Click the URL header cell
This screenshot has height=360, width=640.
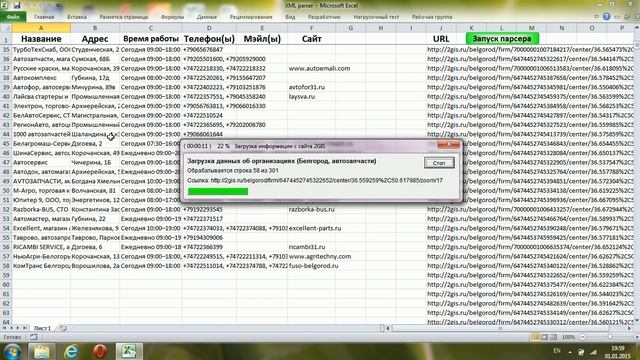click(x=441, y=39)
